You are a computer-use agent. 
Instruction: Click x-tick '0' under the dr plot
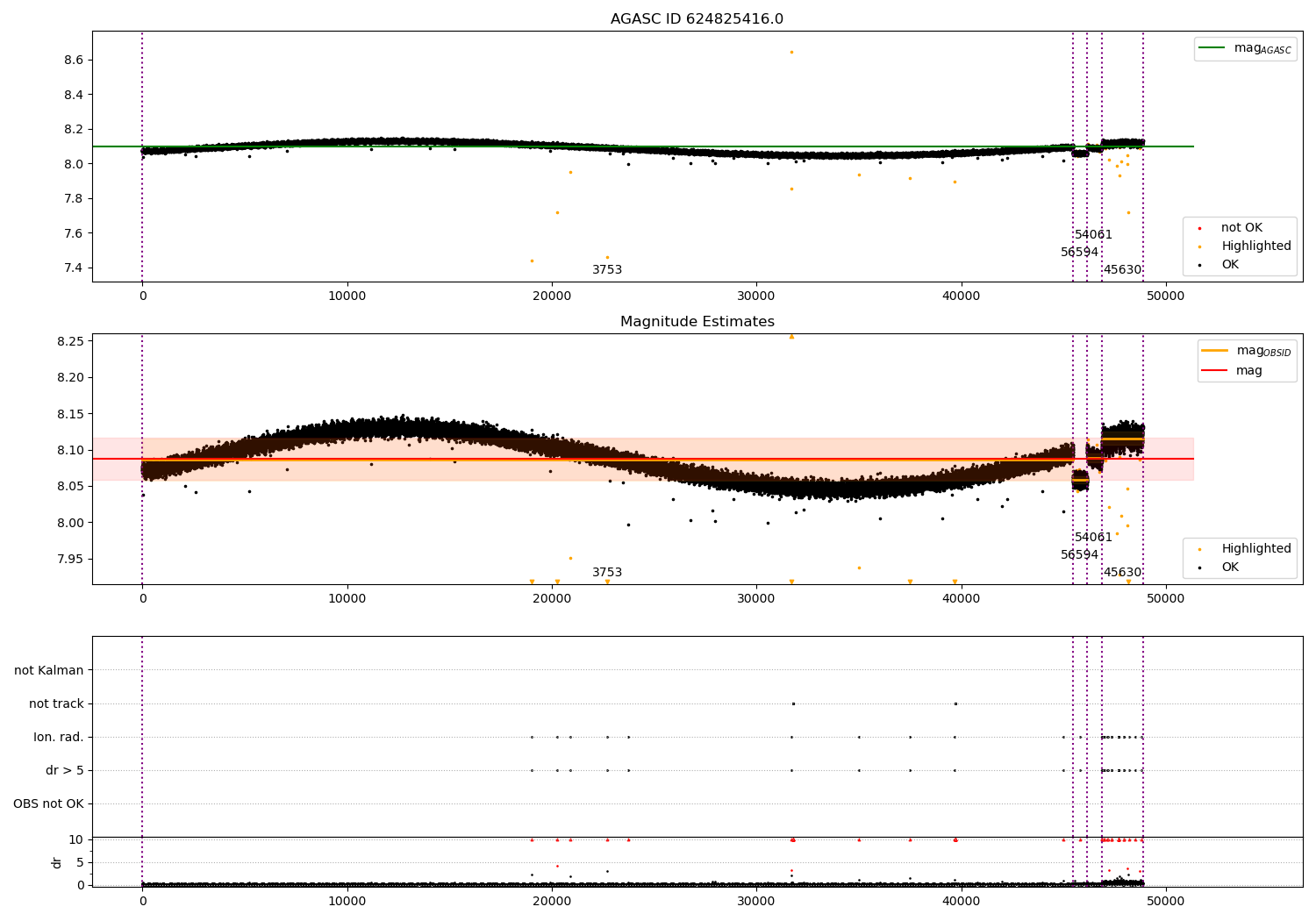[x=142, y=901]
